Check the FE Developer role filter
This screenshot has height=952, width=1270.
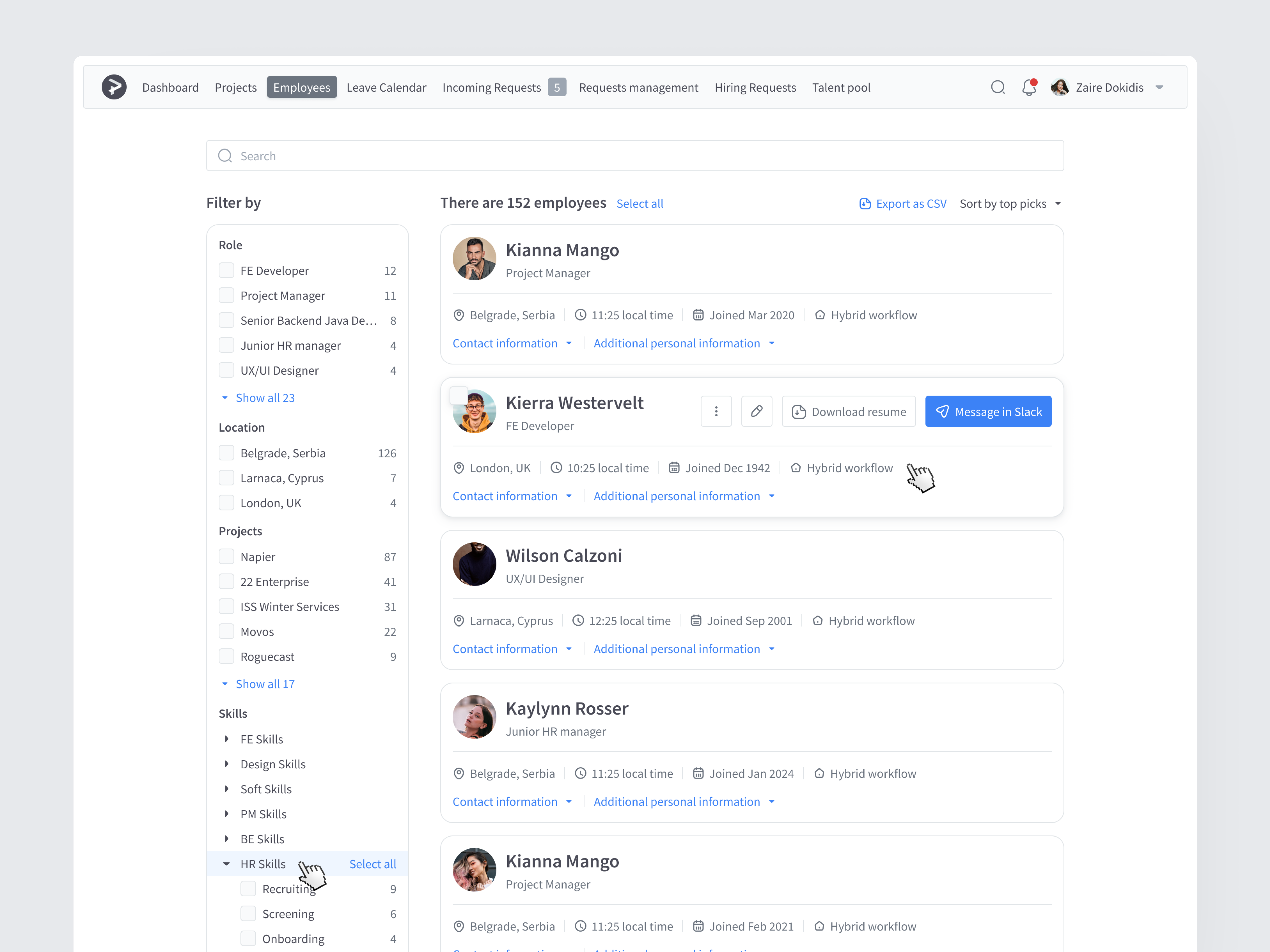click(226, 270)
